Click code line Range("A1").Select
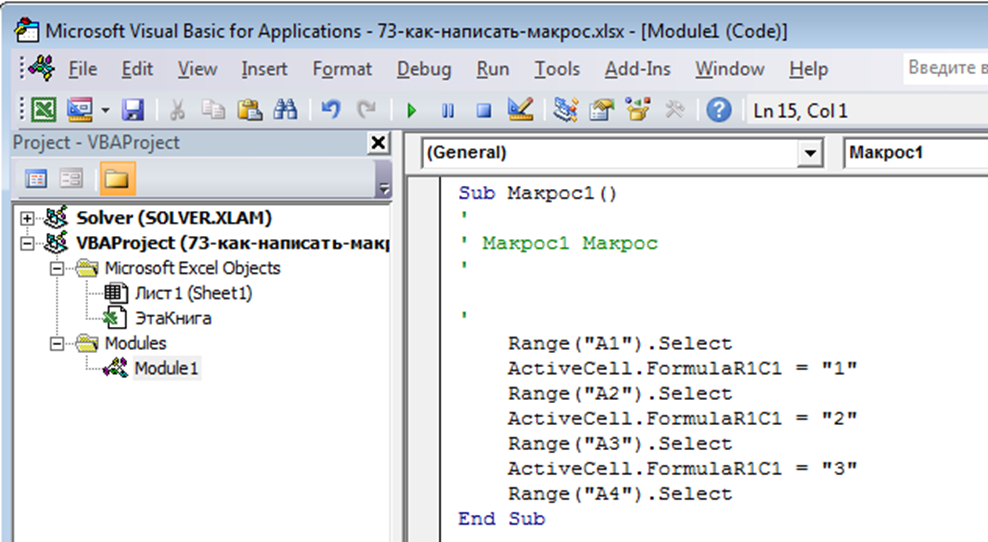Image resolution: width=988 pixels, height=542 pixels. (x=620, y=343)
